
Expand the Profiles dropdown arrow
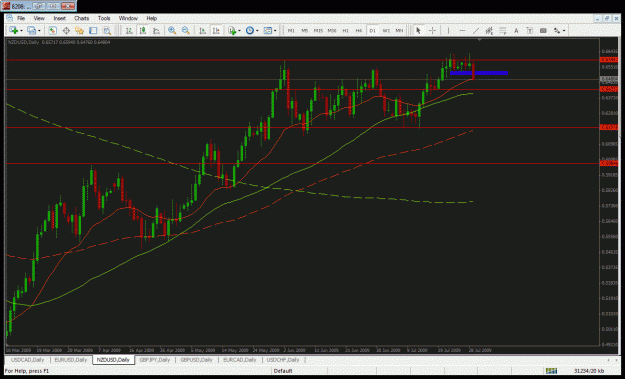[39, 31]
